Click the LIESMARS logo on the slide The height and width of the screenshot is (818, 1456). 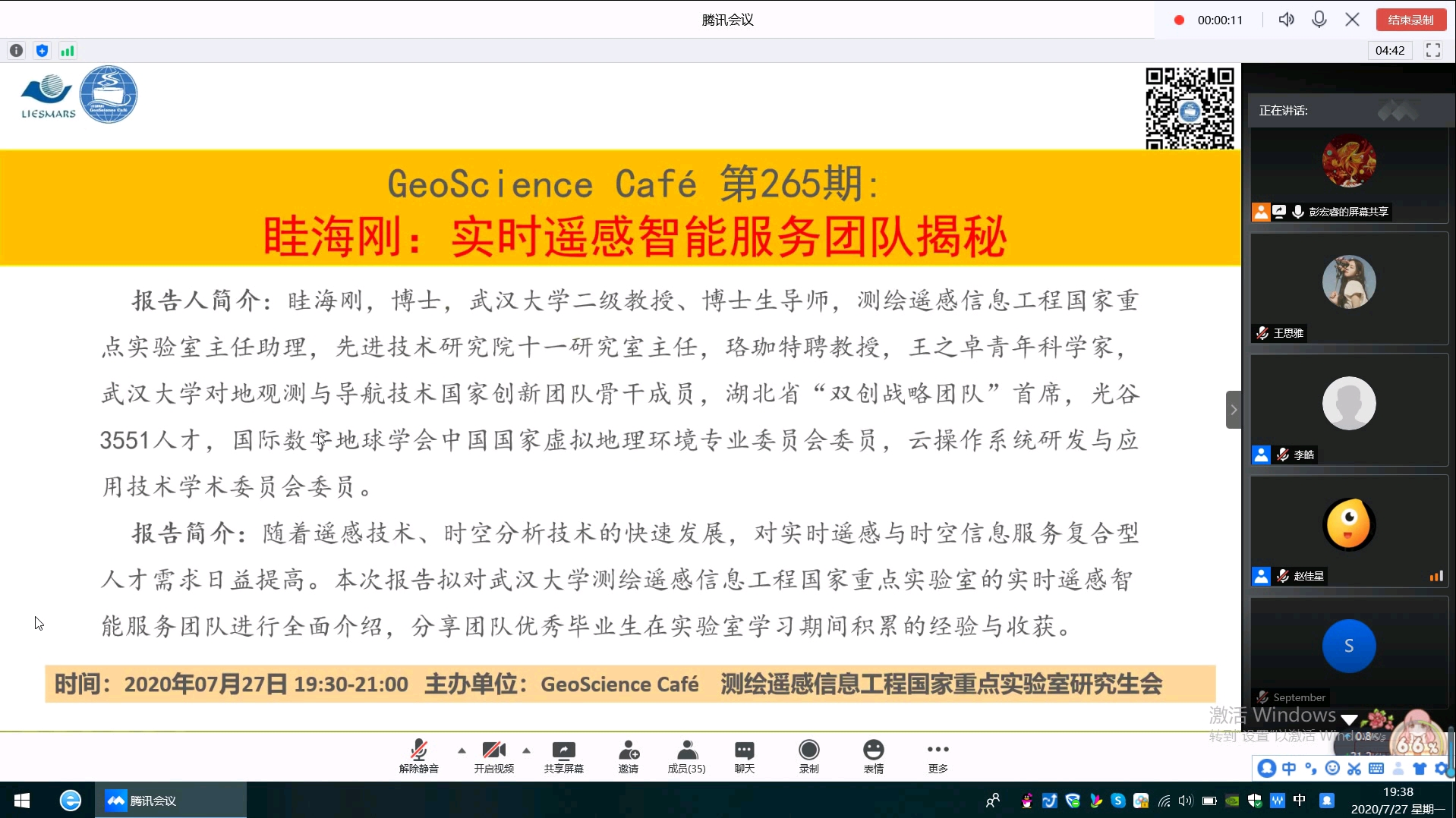(49, 96)
